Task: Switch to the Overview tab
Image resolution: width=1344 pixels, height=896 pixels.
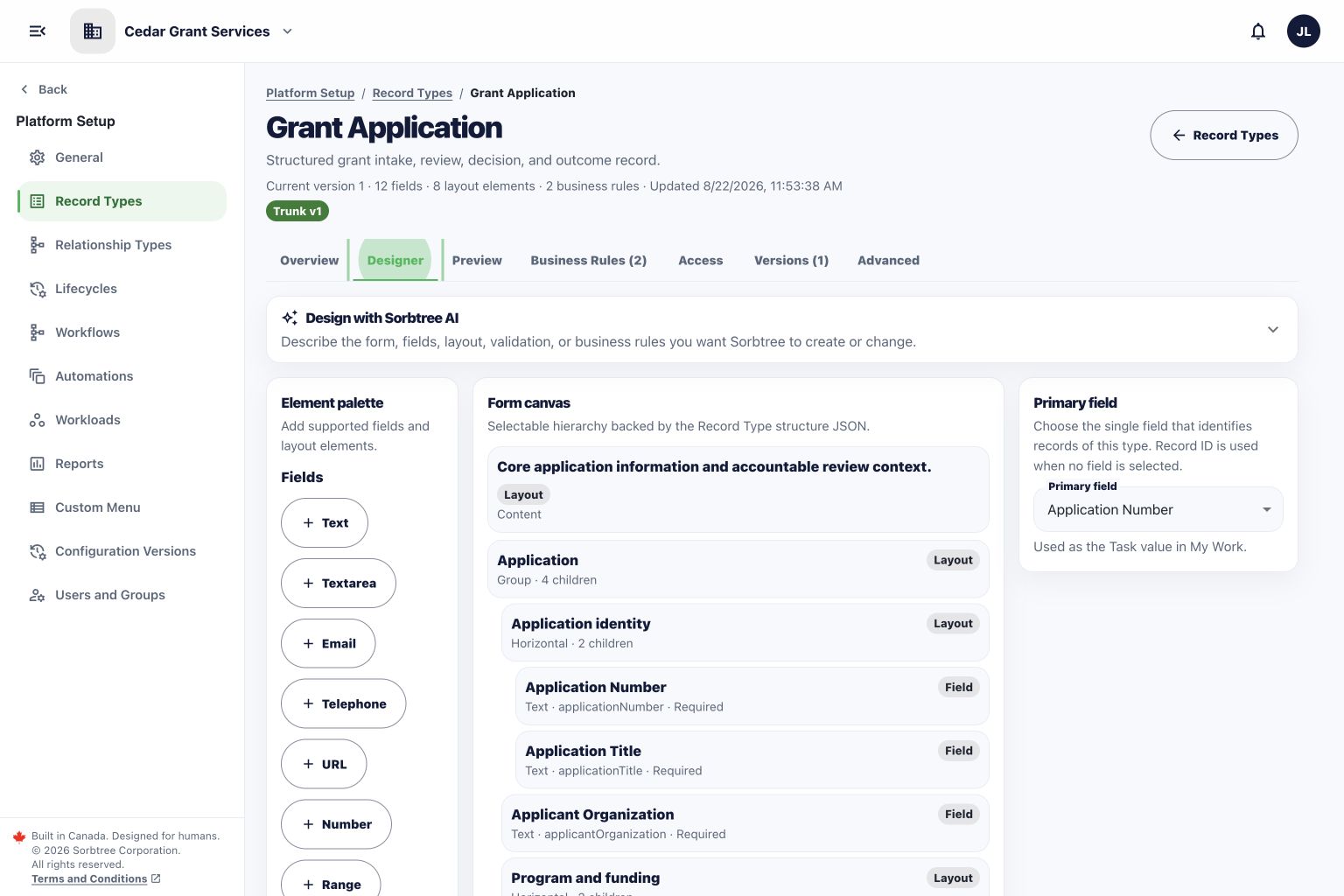Action: tap(309, 260)
